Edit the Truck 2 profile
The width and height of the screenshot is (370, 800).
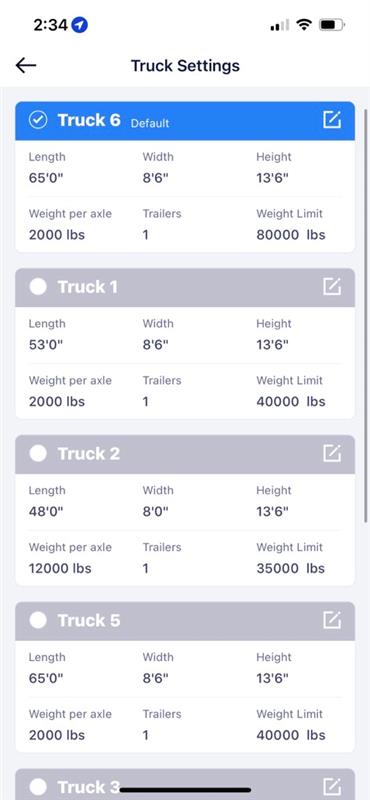332,454
